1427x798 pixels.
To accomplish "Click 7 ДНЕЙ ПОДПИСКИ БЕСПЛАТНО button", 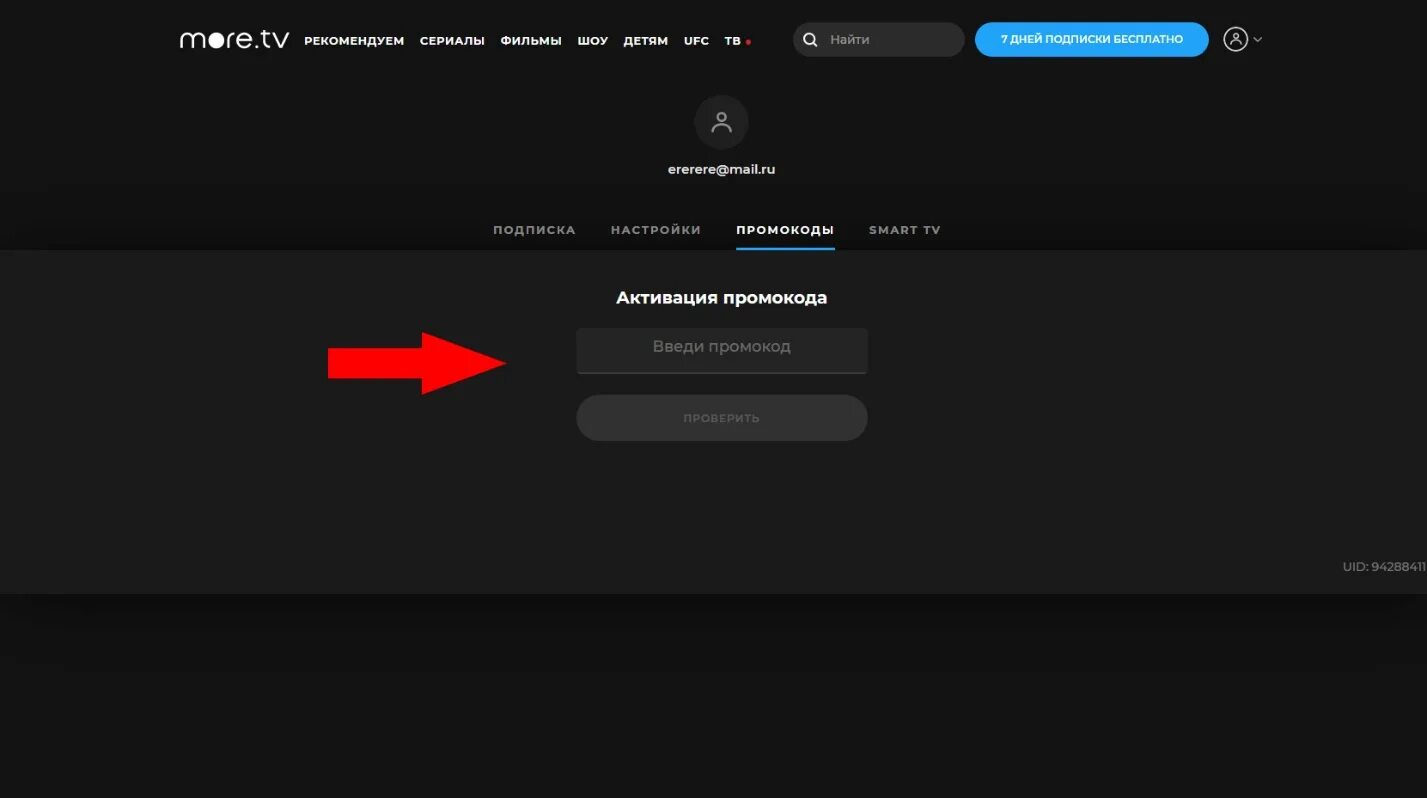I will [x=1092, y=39].
